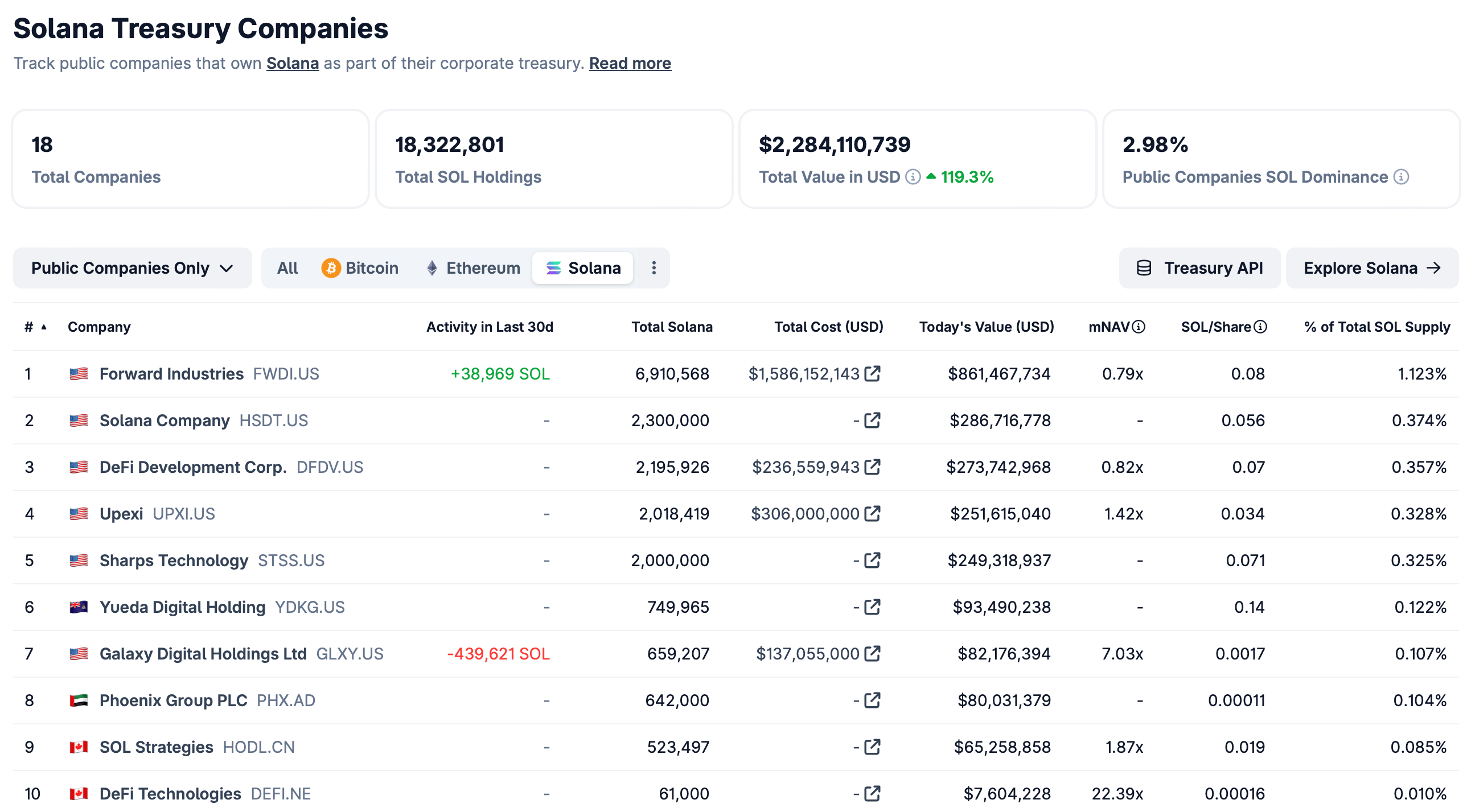Click the Explore Solana button

tap(1371, 268)
